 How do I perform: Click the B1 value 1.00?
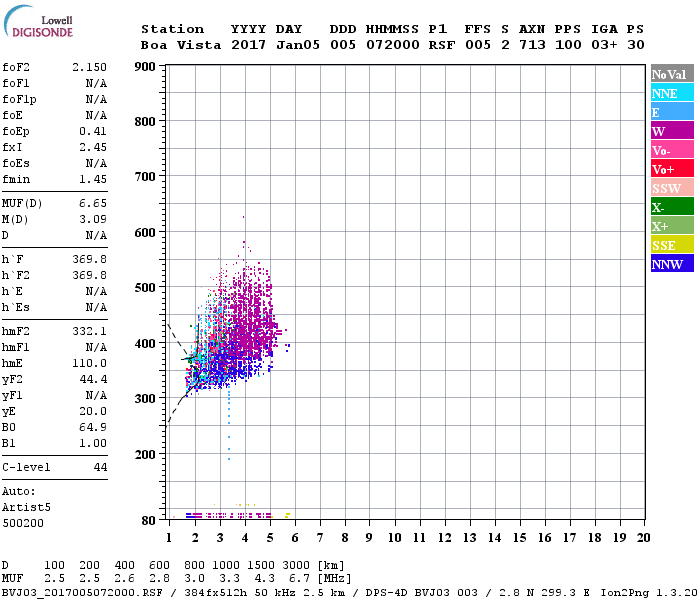point(93,443)
